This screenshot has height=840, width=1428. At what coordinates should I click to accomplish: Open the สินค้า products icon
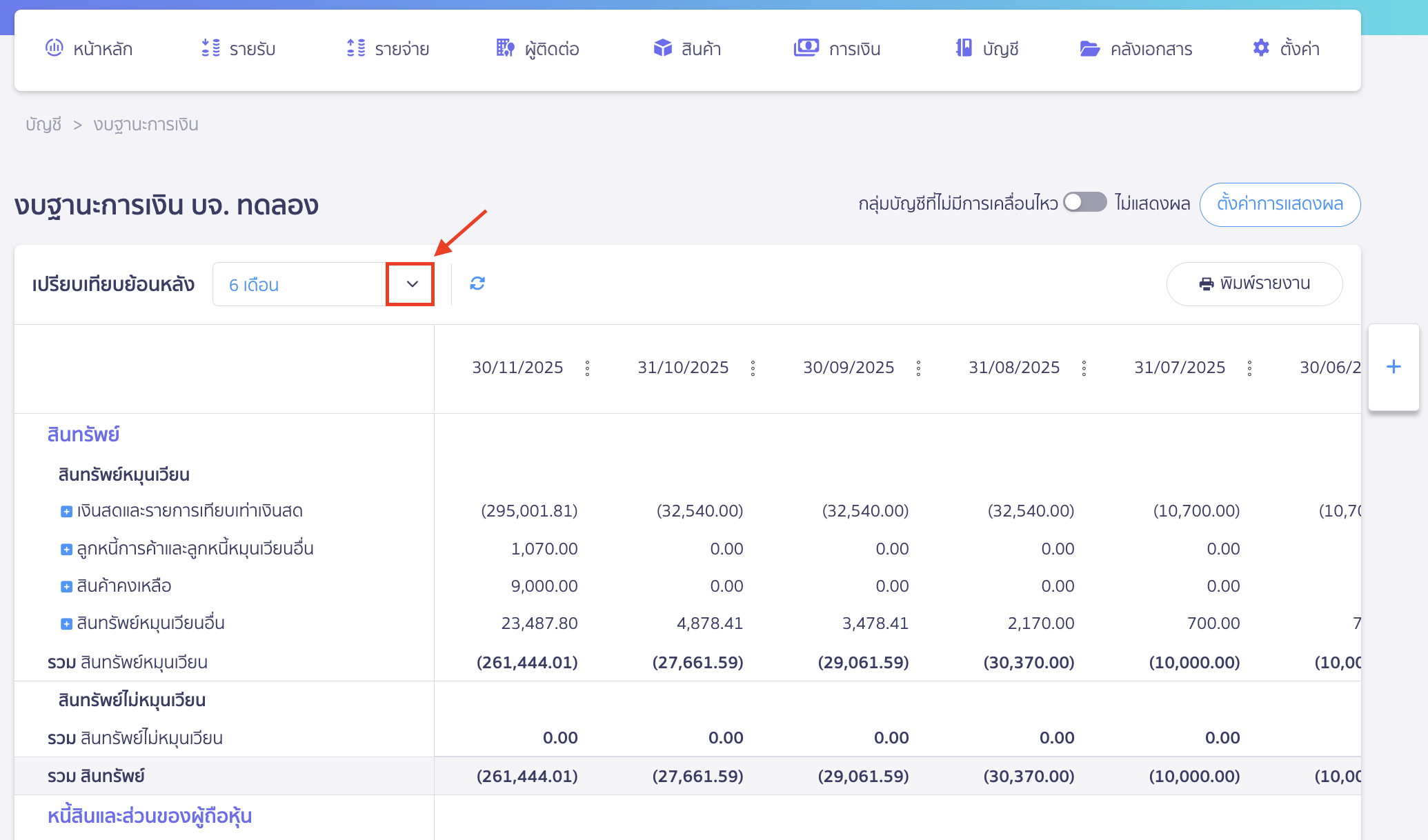662,48
